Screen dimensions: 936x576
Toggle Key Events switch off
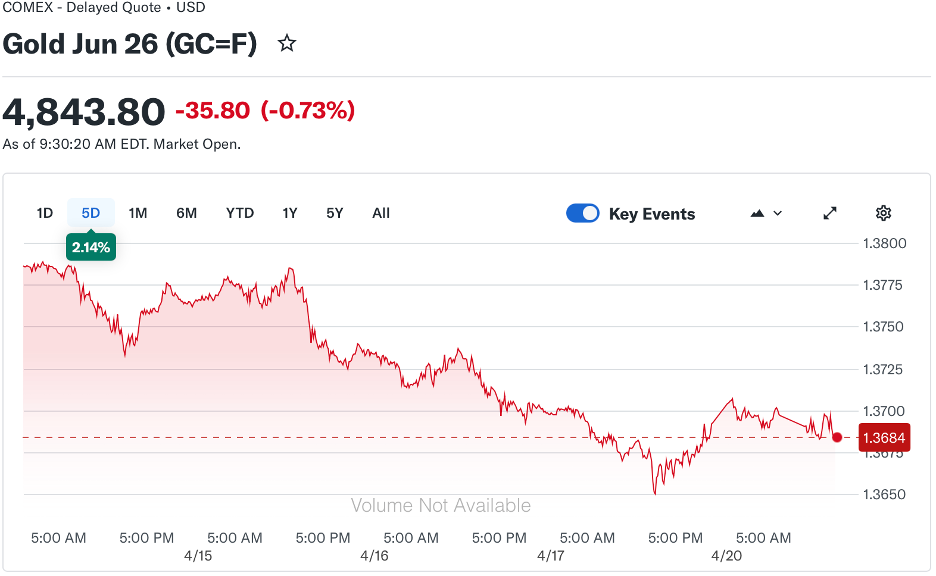pos(583,213)
